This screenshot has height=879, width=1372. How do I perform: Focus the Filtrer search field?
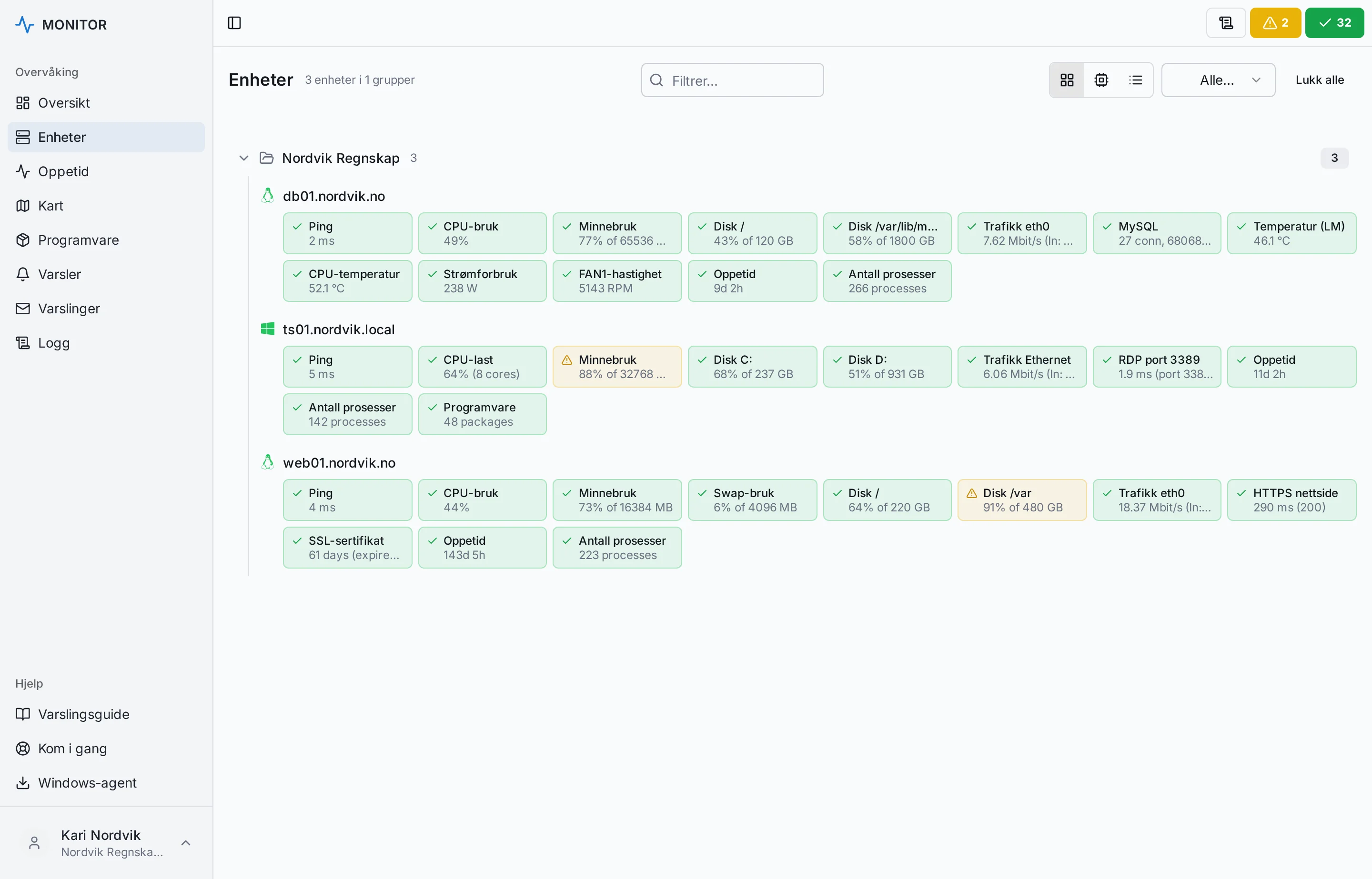732,80
